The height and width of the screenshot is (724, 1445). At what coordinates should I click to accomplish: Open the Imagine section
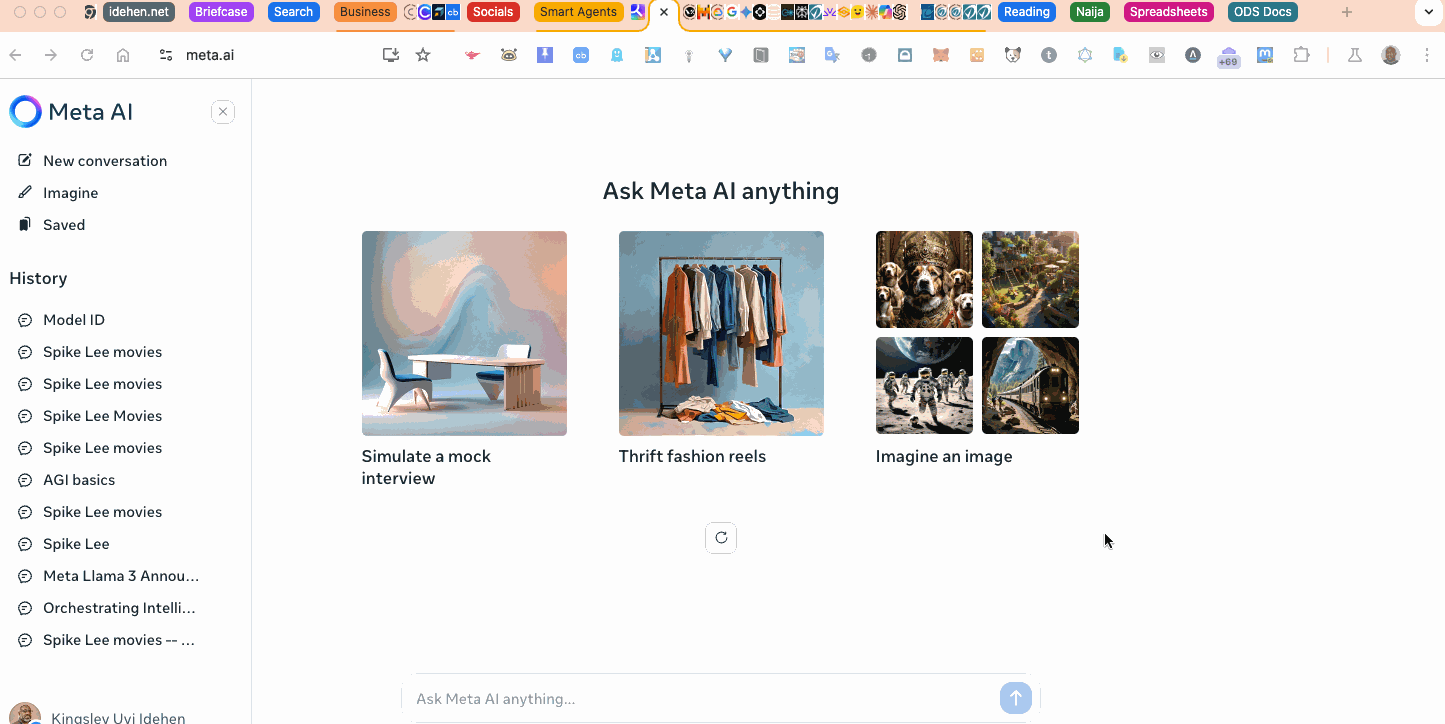[x=70, y=193]
